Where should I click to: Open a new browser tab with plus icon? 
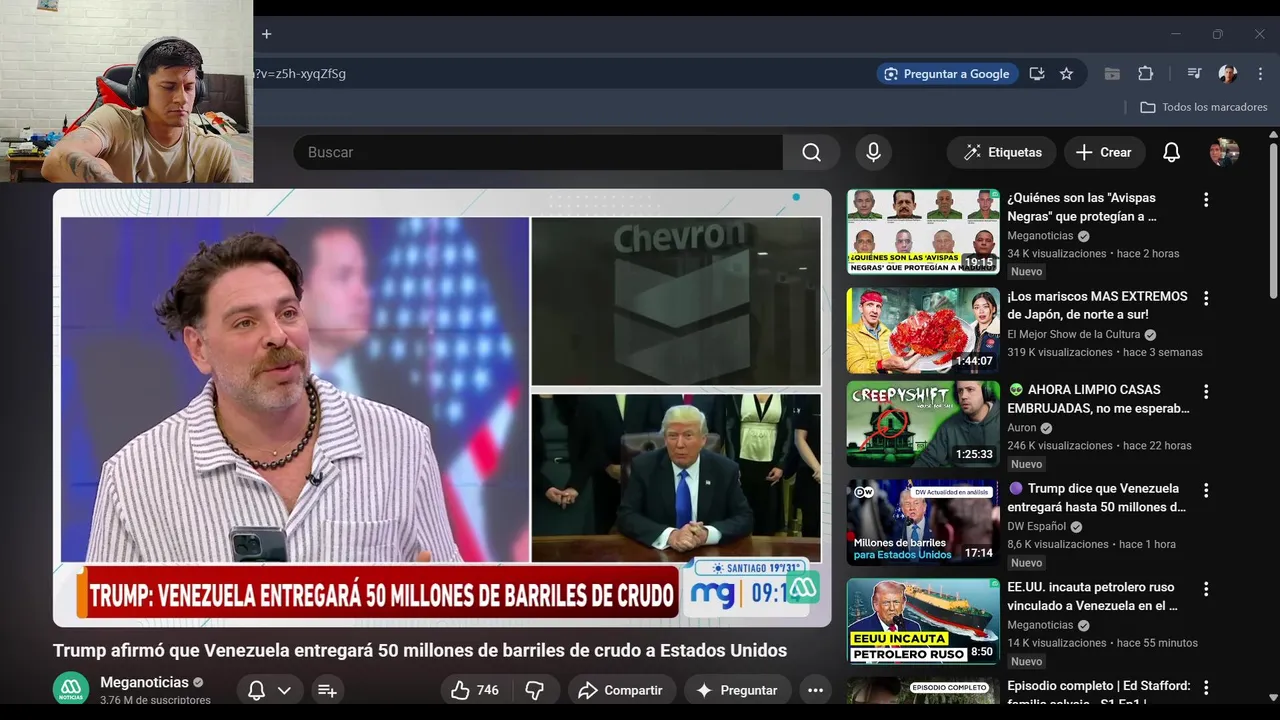[266, 34]
